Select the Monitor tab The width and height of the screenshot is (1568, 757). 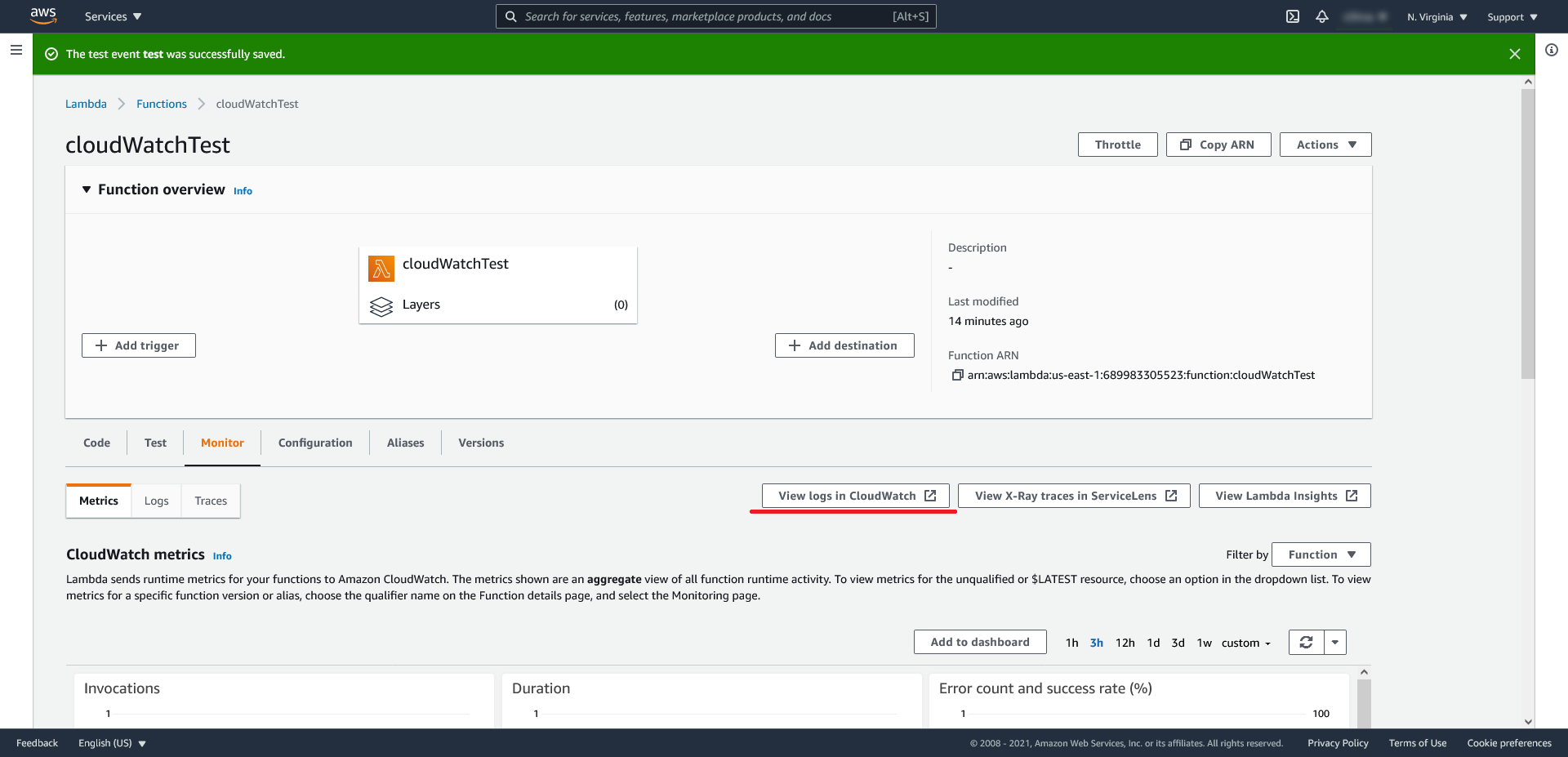(x=222, y=443)
